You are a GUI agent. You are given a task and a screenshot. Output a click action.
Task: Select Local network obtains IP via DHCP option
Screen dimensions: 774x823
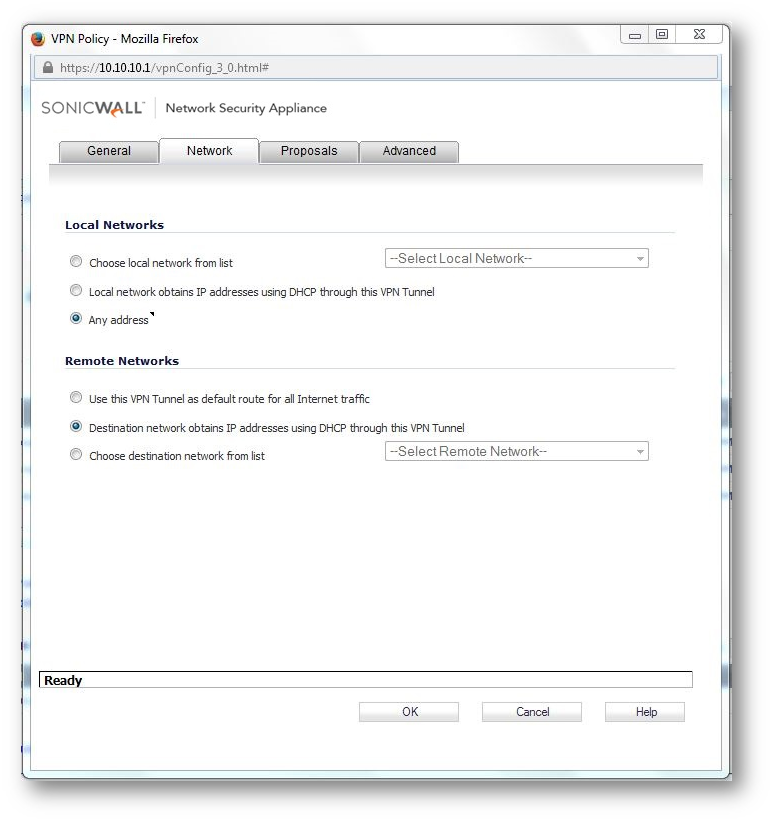pyautogui.click(x=76, y=290)
